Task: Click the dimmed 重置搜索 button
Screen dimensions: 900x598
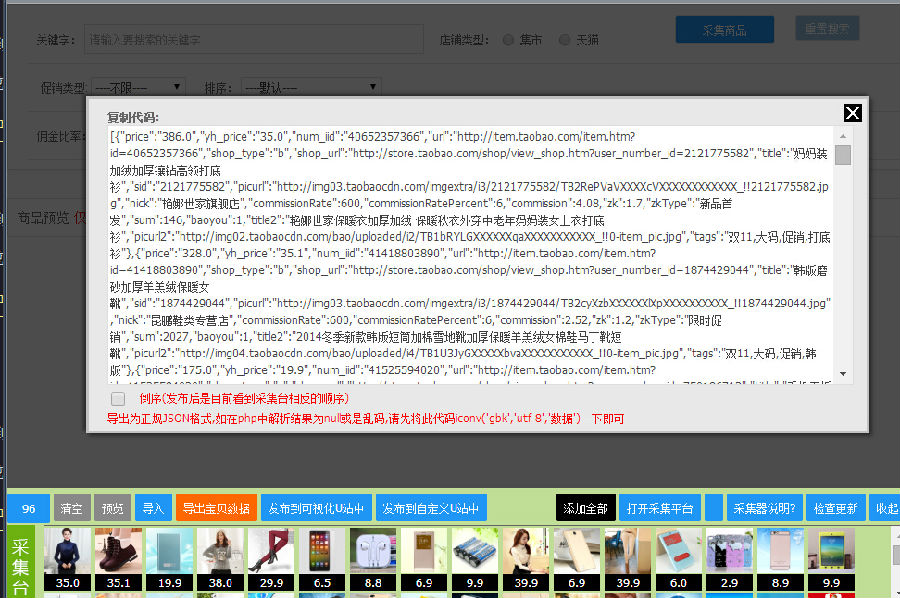Action: tap(827, 28)
